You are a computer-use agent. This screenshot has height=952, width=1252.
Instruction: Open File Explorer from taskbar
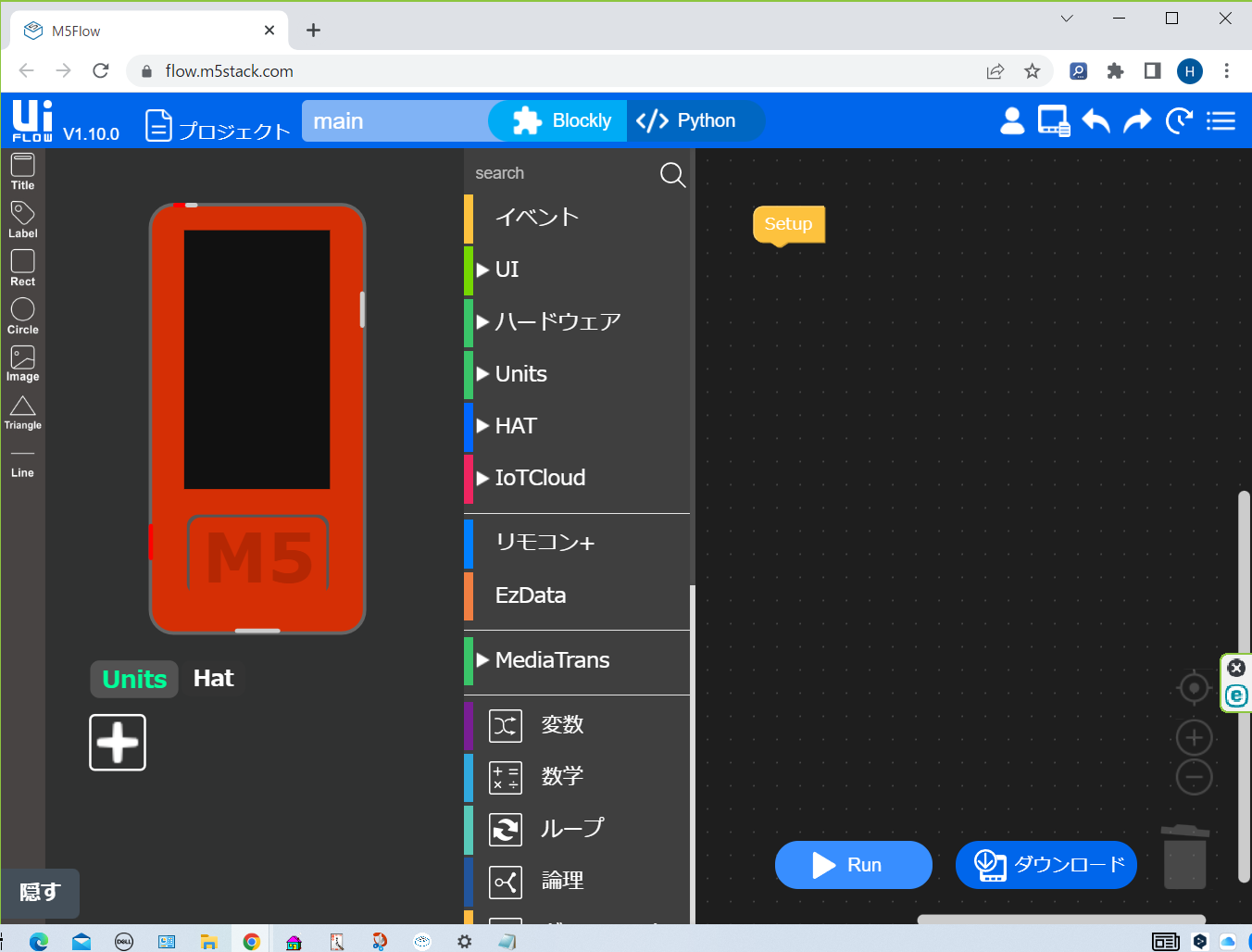pyautogui.click(x=208, y=941)
